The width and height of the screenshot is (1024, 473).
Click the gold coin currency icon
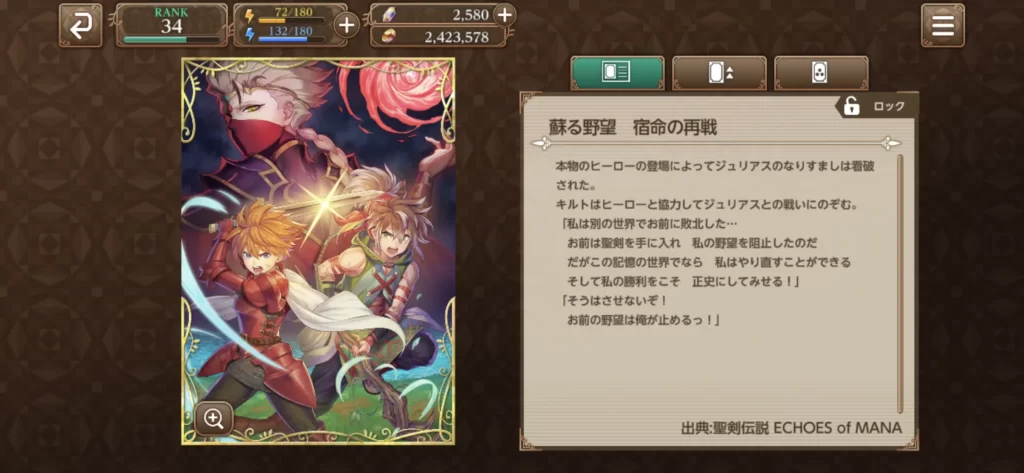point(385,37)
